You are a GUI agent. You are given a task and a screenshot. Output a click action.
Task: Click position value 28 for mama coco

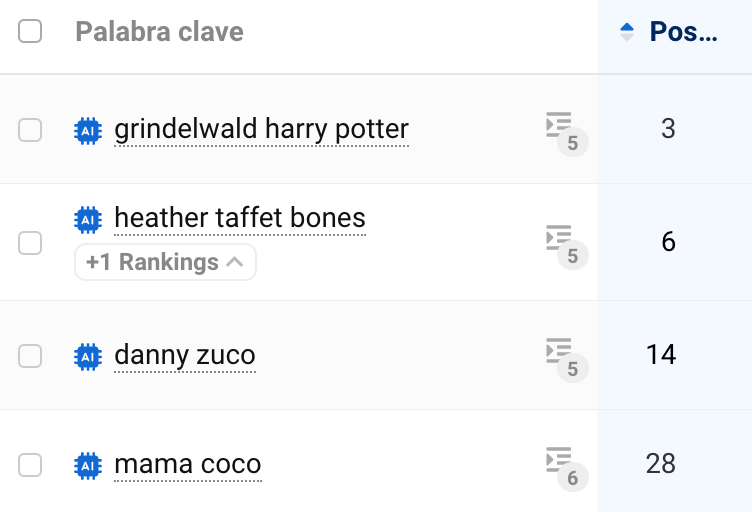point(661,464)
